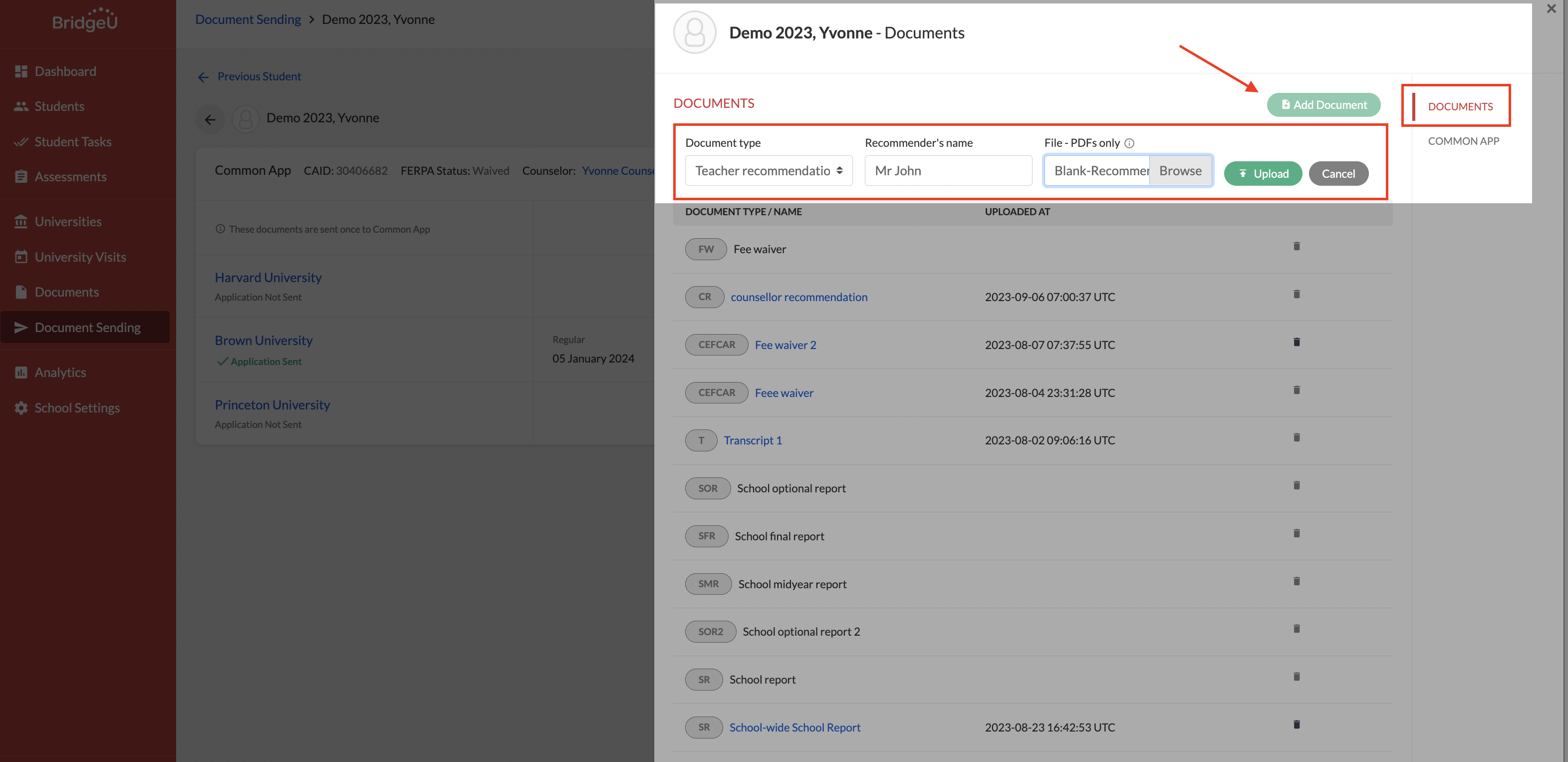1568x762 pixels.
Task: Click the 'School midyear report' row name
Action: [x=792, y=584]
